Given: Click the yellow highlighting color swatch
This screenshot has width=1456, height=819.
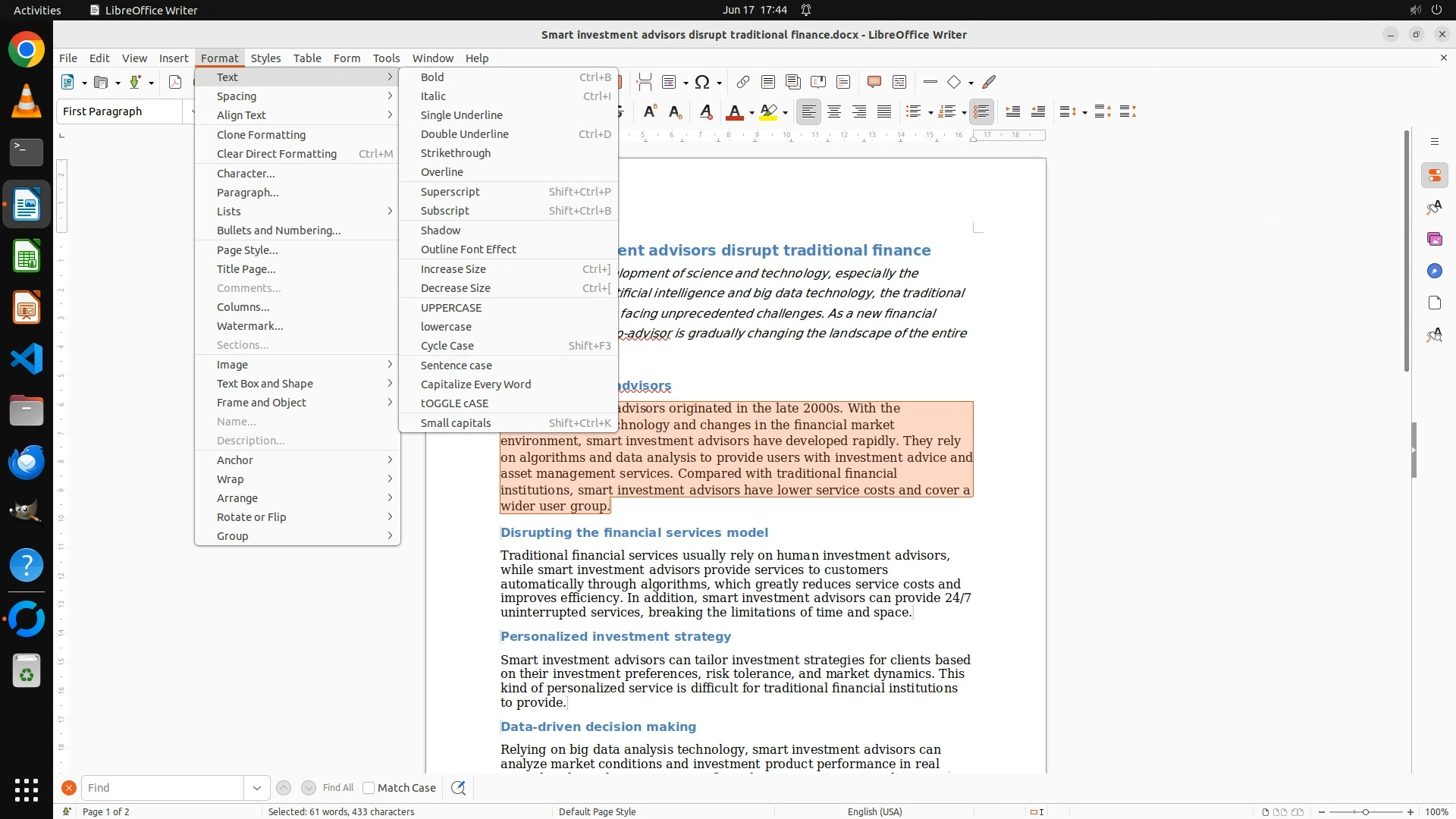Looking at the screenshot, I should tap(768, 112).
